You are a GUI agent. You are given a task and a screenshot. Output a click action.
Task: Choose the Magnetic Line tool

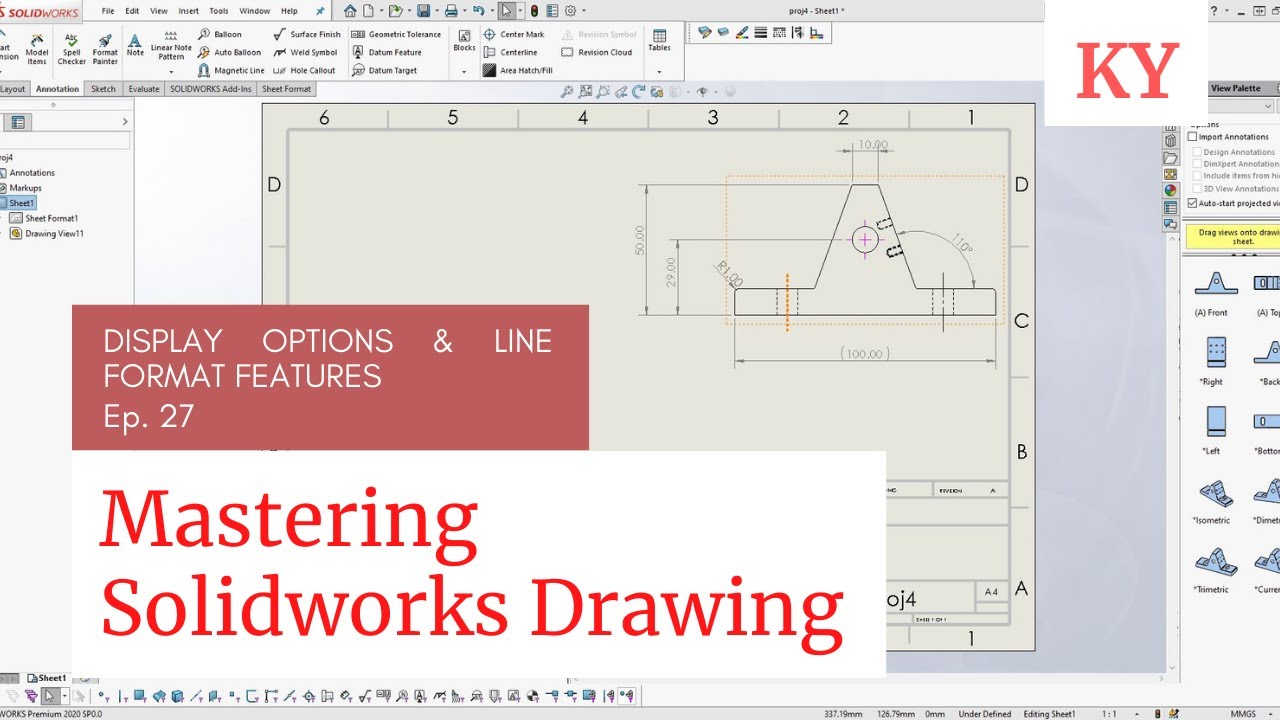231,70
